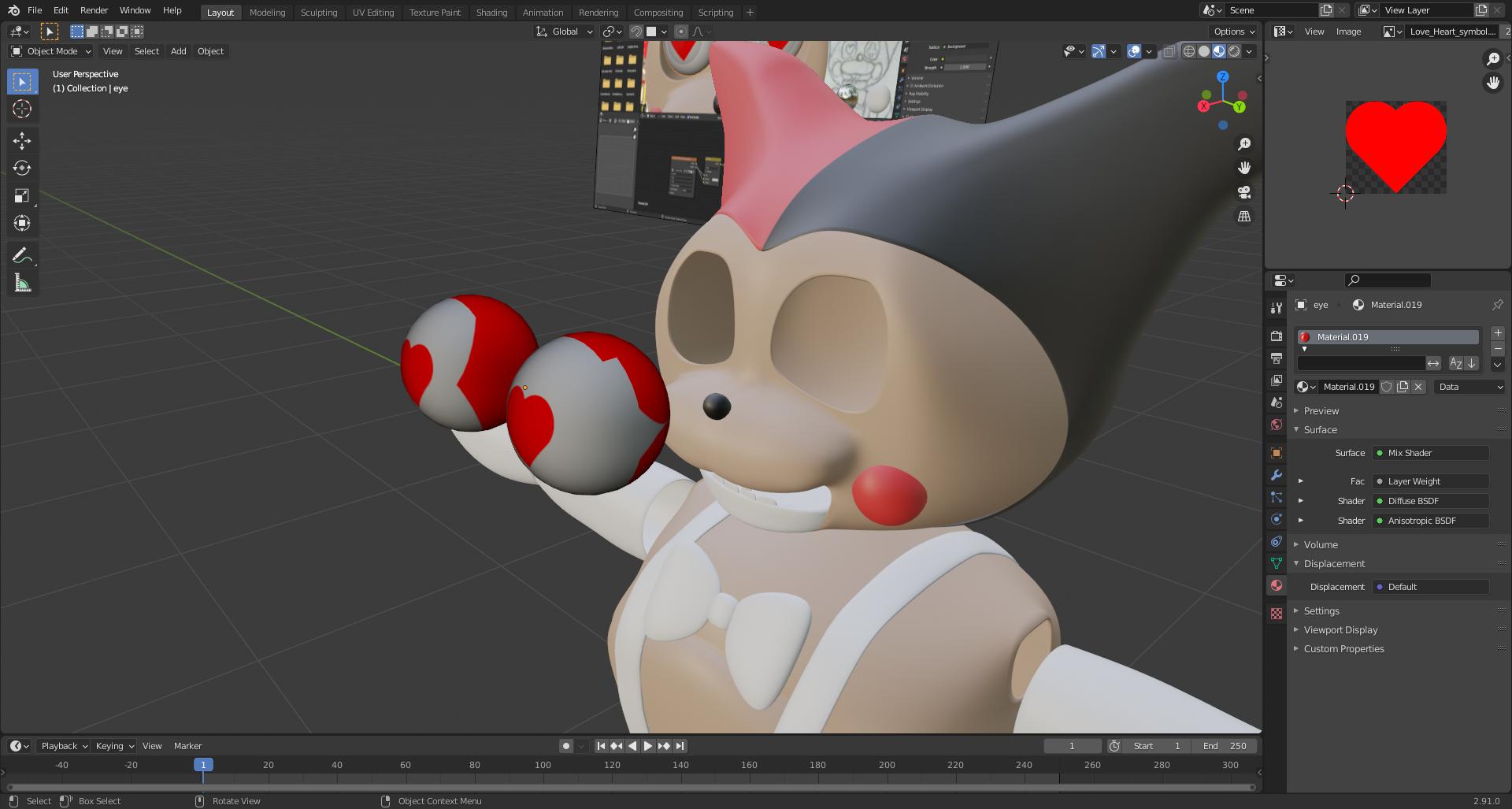Viewport: 1512px width, 809px height.
Task: Activate the Rotate tool
Action: coord(22,169)
